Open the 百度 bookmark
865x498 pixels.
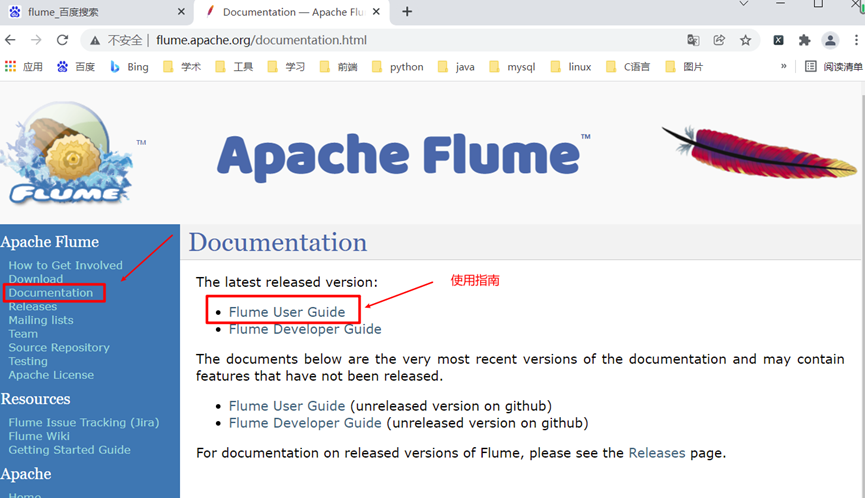tap(76, 67)
